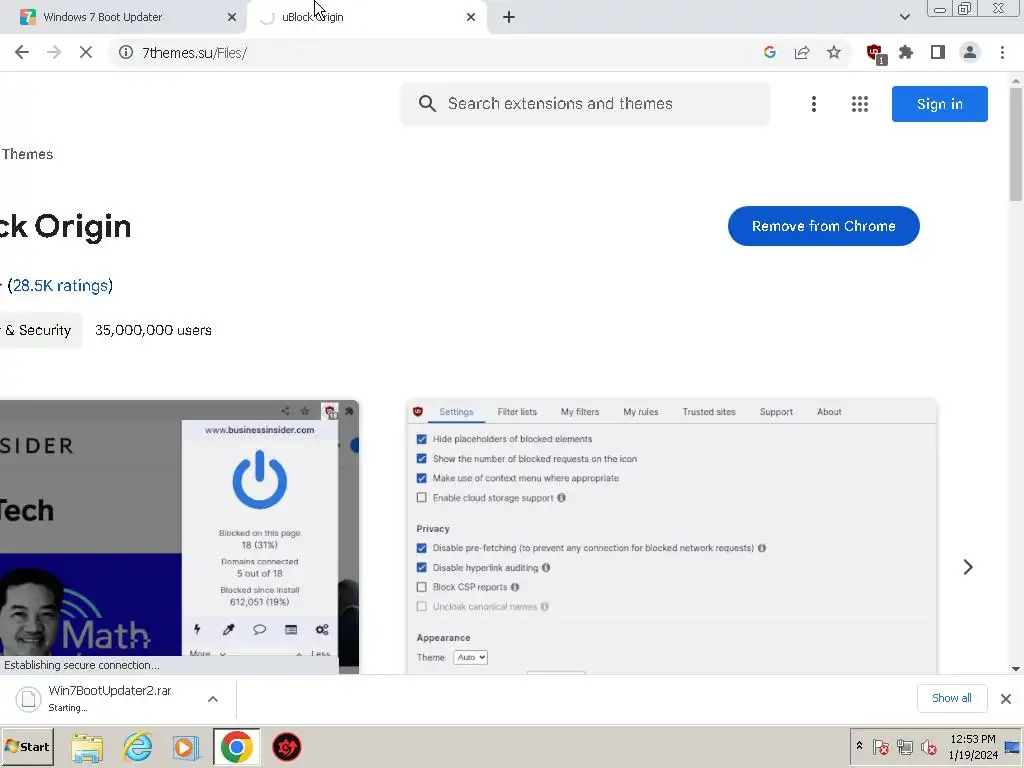Click the volume tray icon

click(x=928, y=746)
